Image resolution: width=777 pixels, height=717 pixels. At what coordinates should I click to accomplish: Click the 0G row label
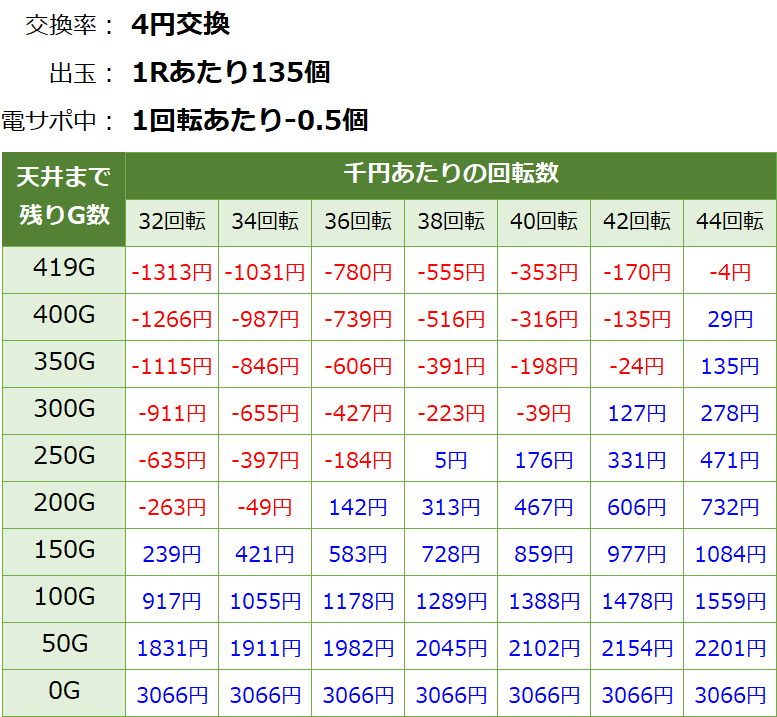[x=64, y=692]
